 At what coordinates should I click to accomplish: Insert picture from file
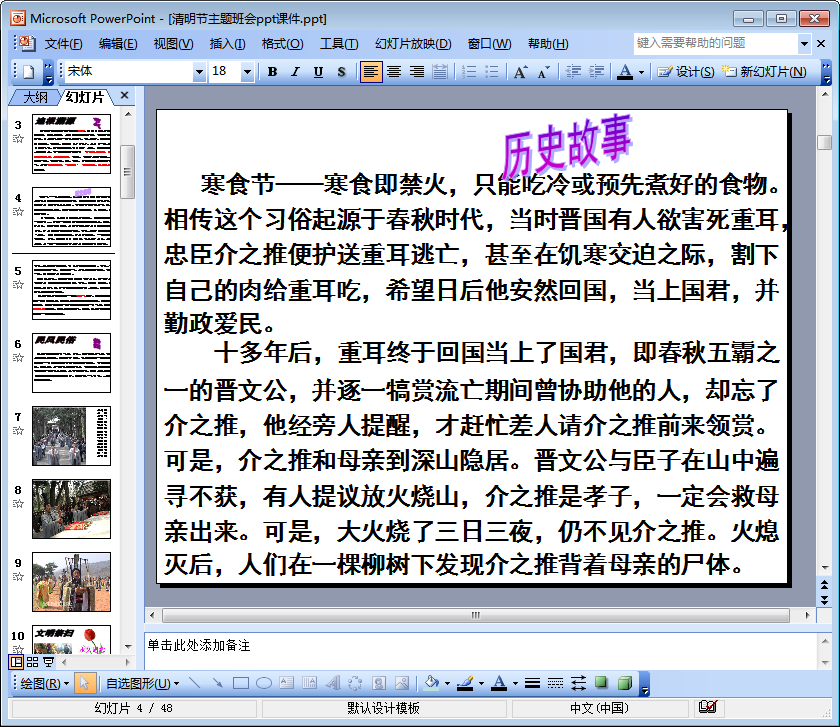402,683
